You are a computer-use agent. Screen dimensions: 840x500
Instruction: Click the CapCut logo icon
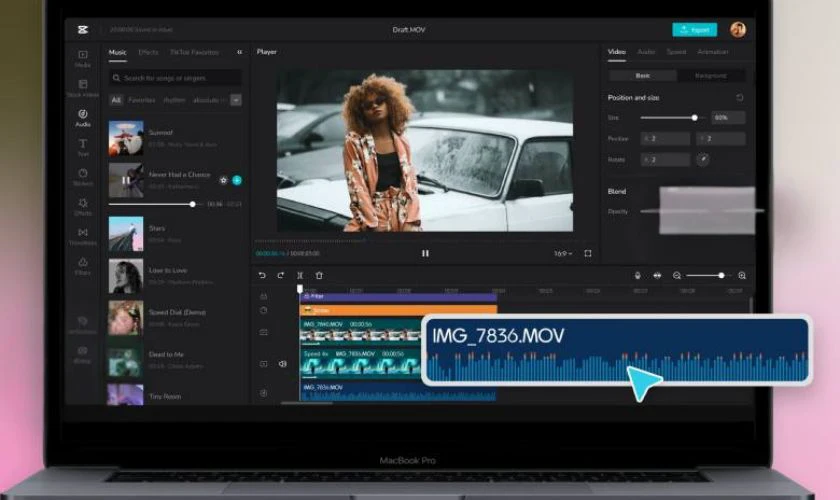coord(82,29)
